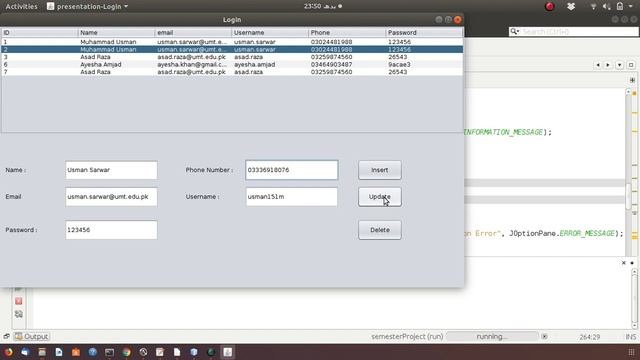Open the Text Editor taskbar icon
The image size is (640, 360).
pos(160,352)
